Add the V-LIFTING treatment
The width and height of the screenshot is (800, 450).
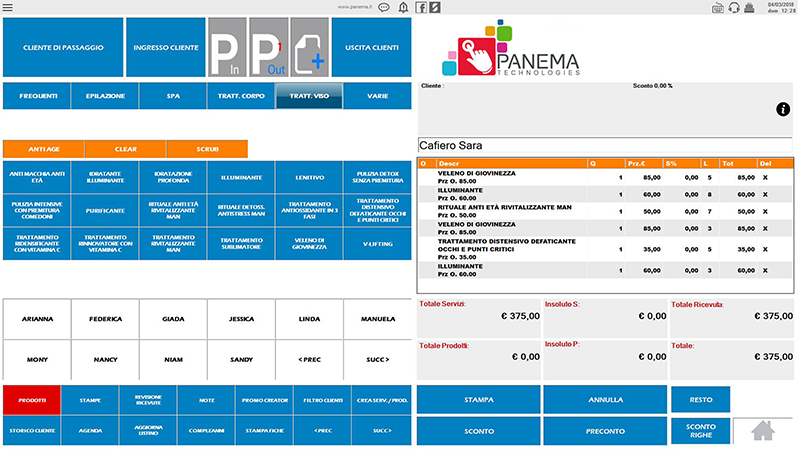(377, 242)
